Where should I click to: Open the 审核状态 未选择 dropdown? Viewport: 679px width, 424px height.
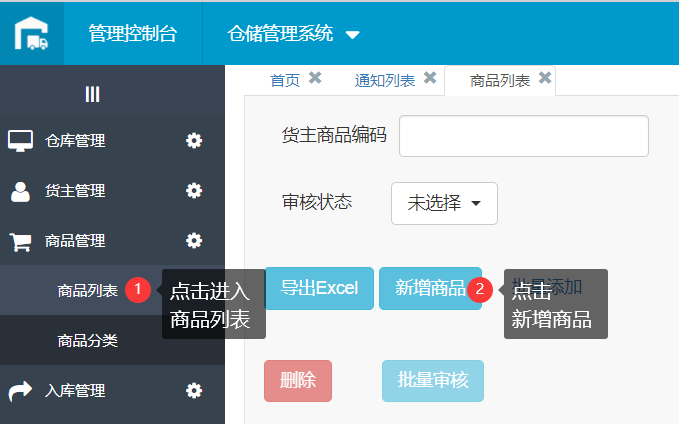click(444, 204)
